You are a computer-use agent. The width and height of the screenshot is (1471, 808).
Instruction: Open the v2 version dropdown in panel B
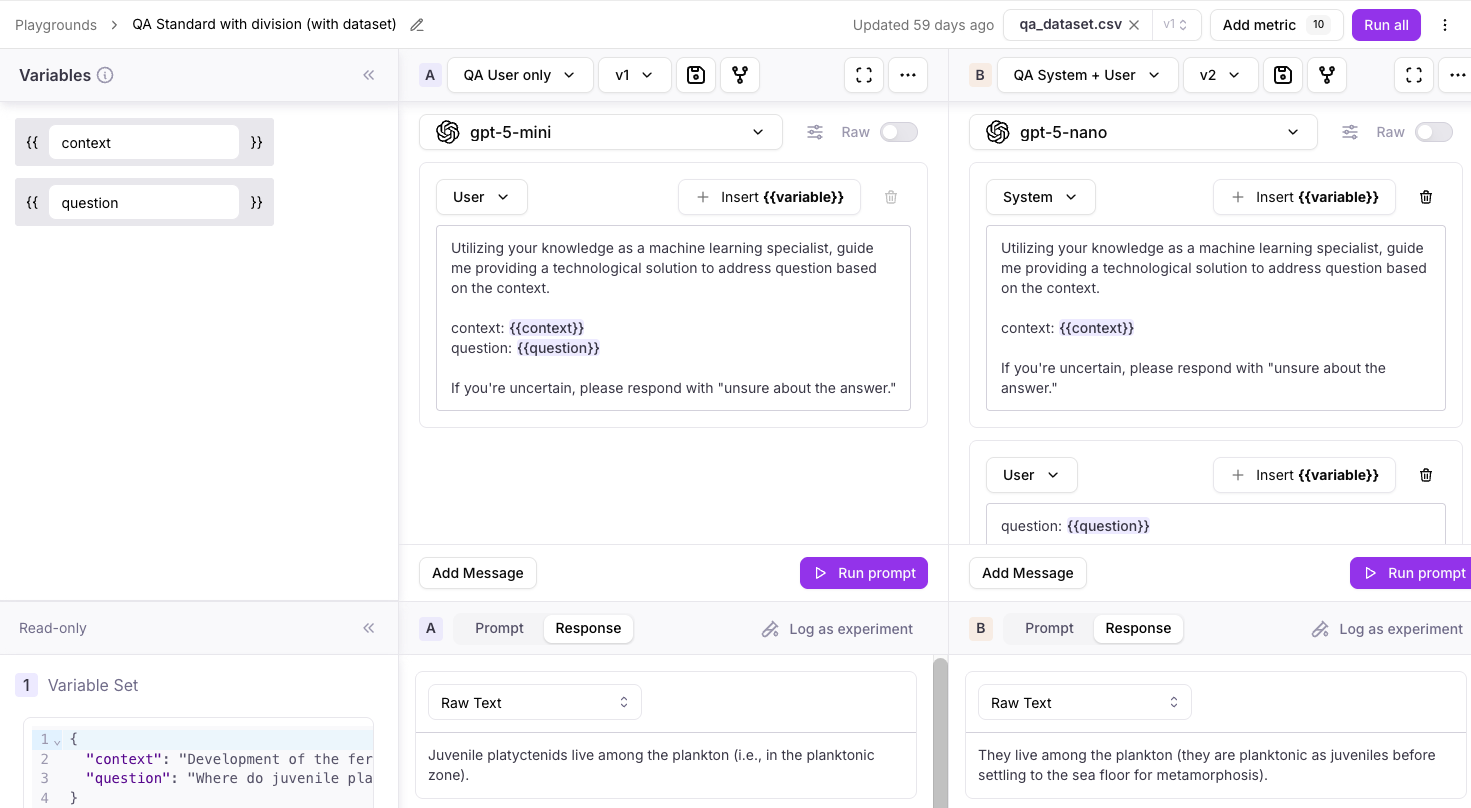point(1220,75)
